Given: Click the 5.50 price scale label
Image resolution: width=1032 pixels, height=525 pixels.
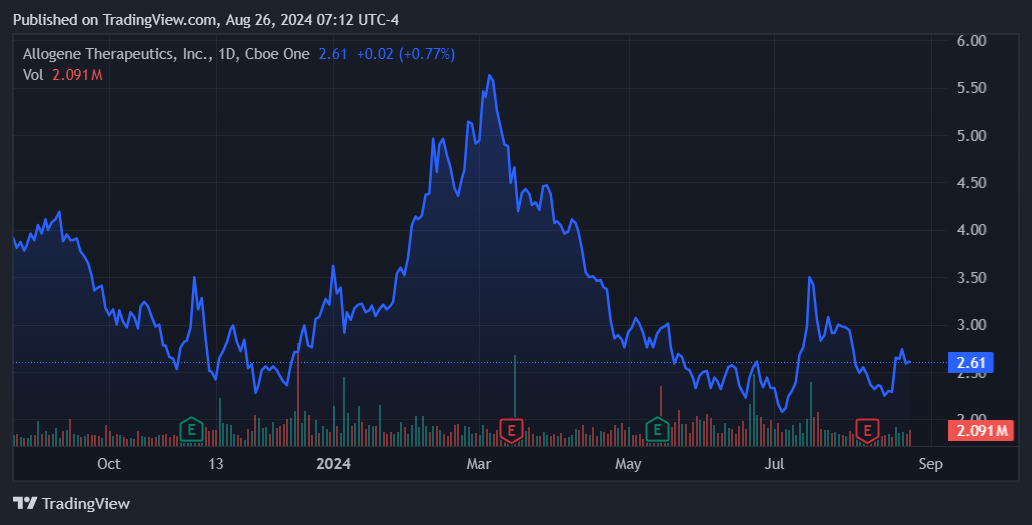Looking at the screenshot, I should coord(971,88).
